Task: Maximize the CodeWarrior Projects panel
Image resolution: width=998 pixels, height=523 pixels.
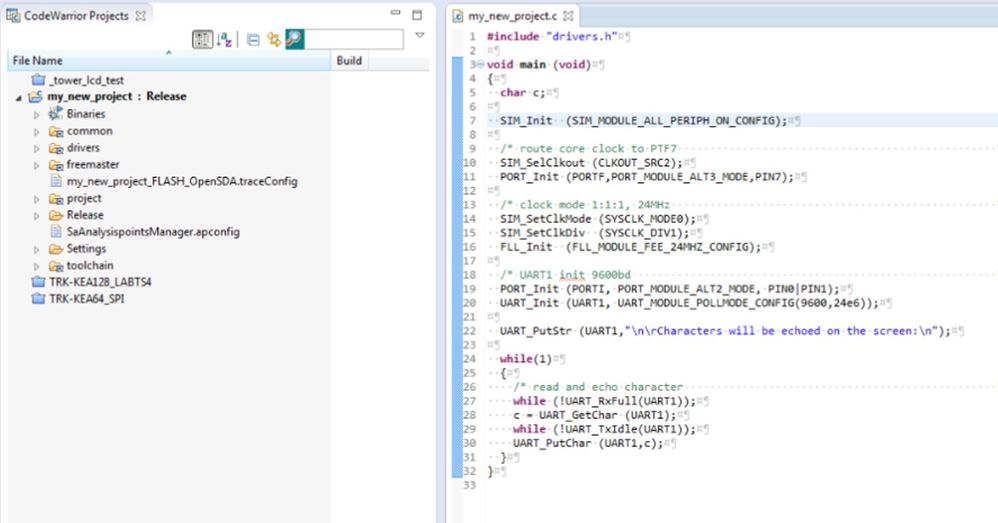Action: 417,15
